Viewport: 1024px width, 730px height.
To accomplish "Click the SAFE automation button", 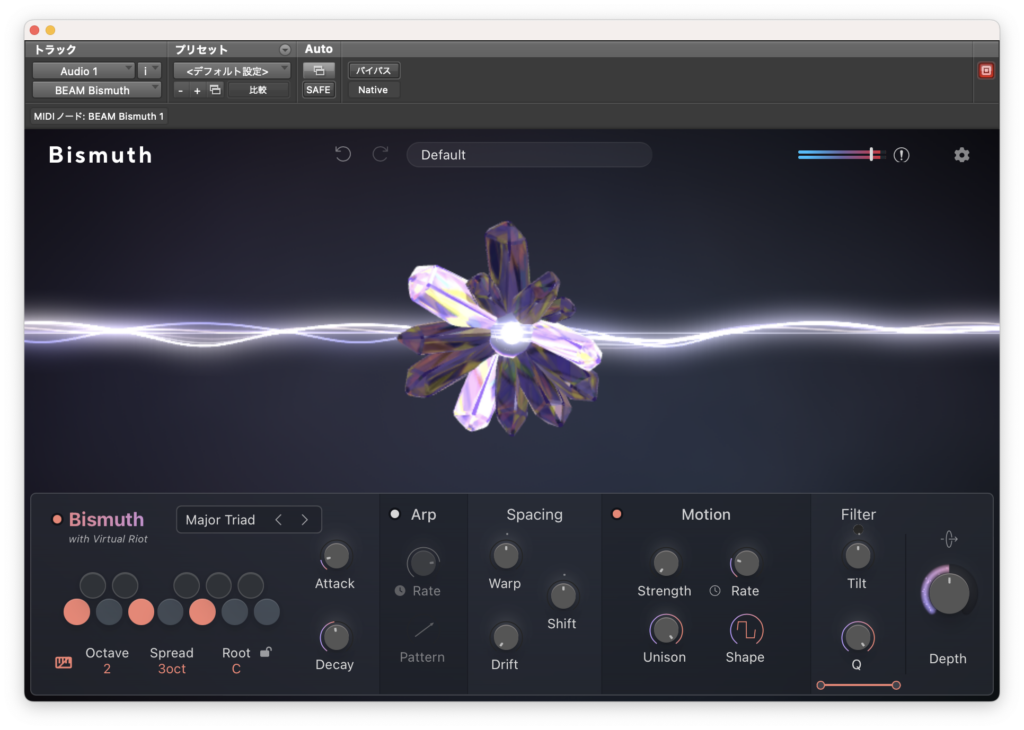I will point(319,89).
